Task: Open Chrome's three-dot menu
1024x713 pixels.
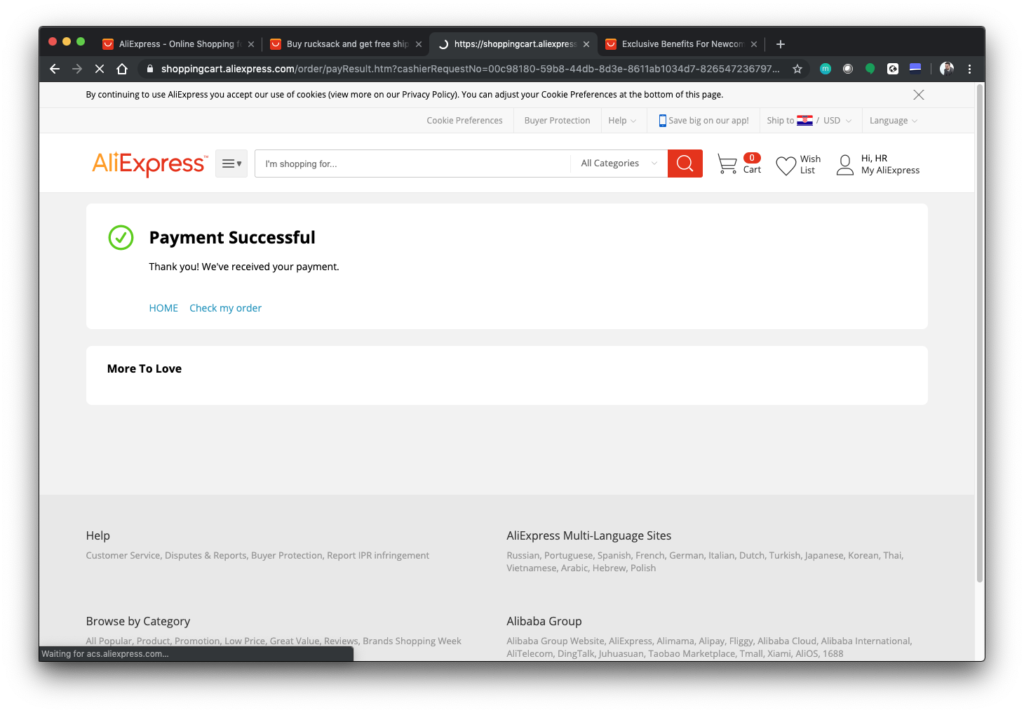Action: coord(969,69)
